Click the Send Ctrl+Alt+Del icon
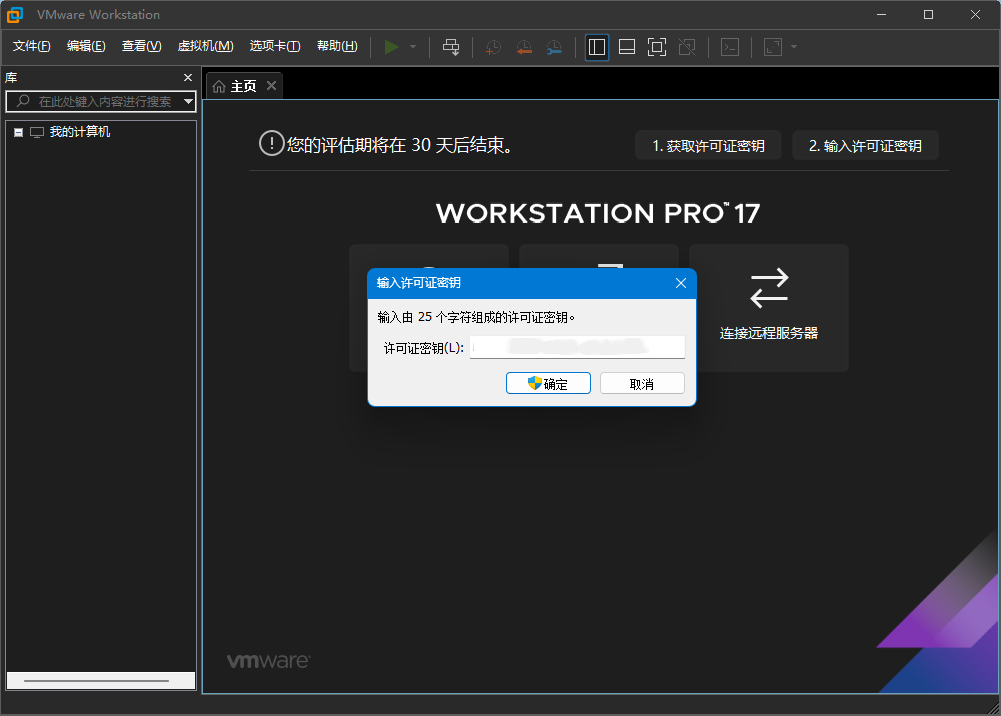 451,46
